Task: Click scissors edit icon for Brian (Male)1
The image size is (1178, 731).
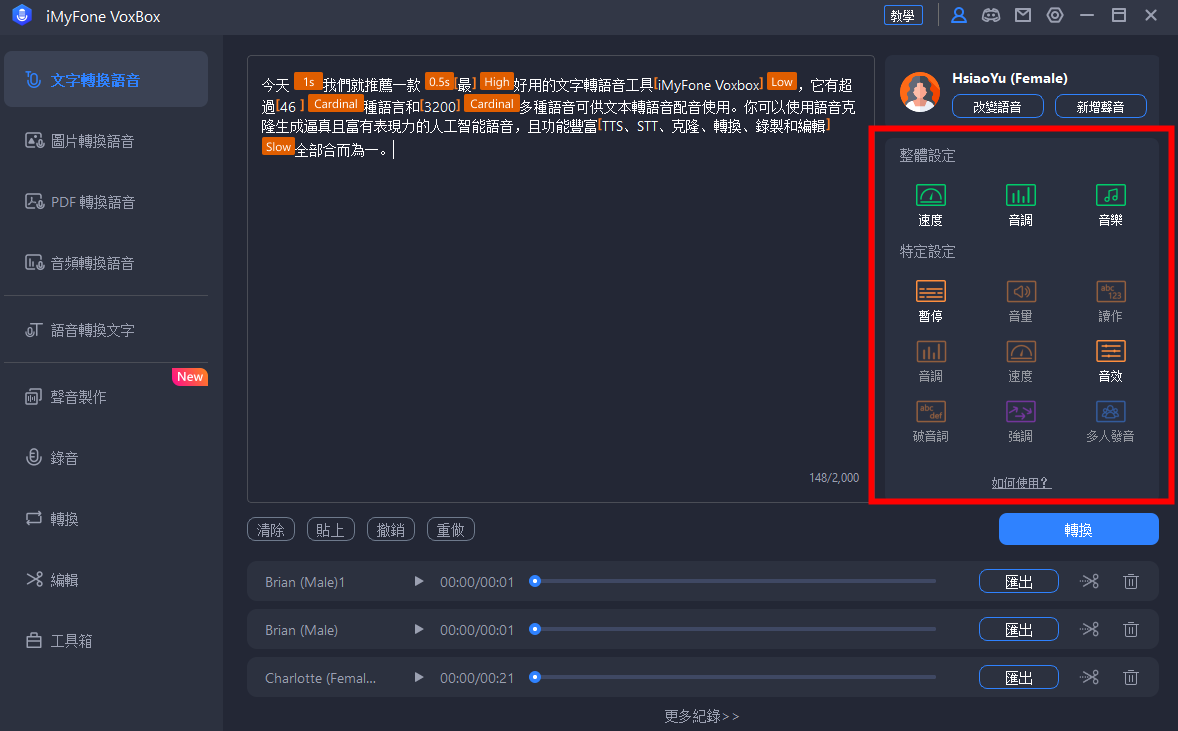Action: [x=1089, y=581]
